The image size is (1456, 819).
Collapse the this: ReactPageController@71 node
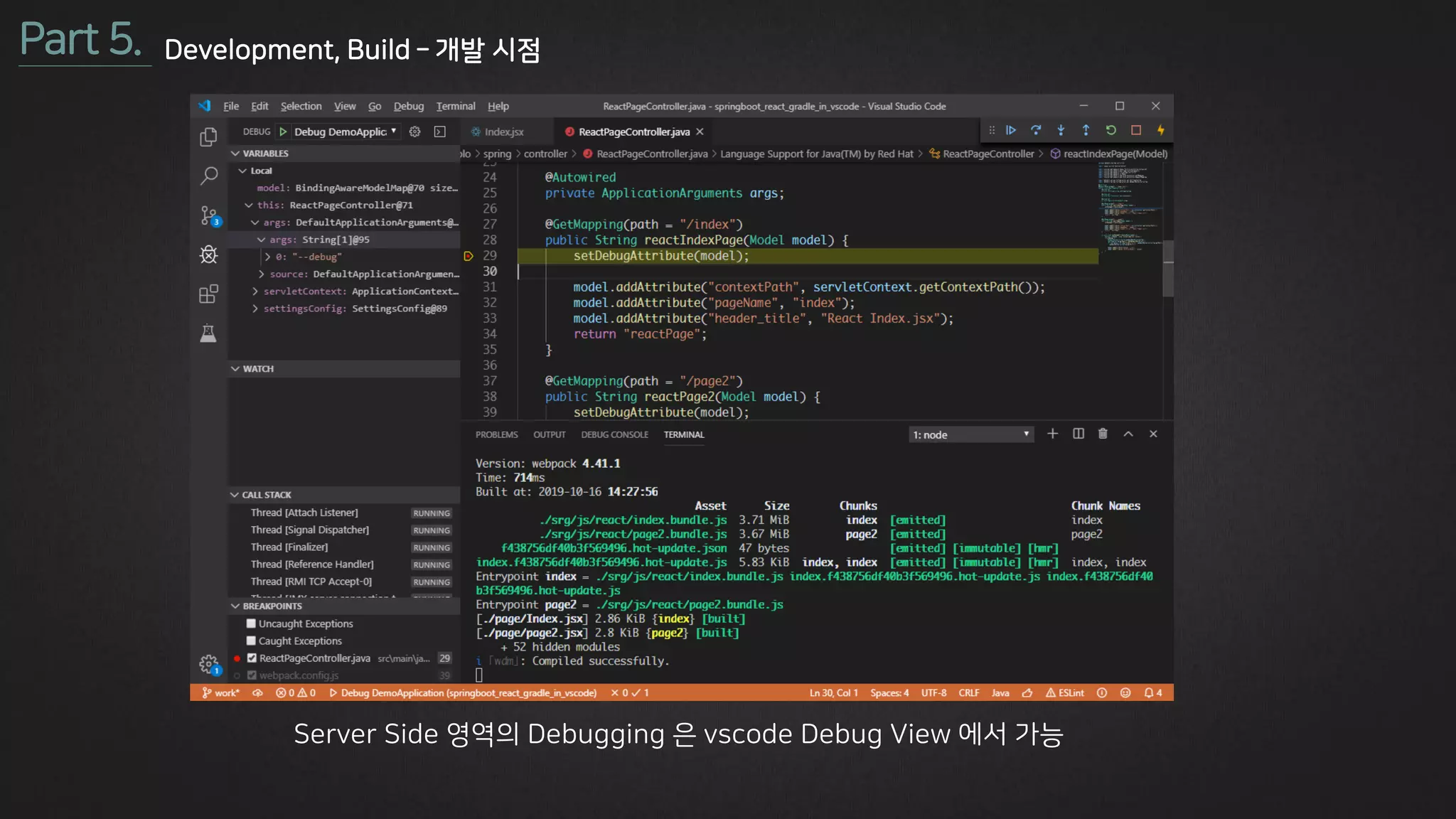pyautogui.click(x=248, y=205)
